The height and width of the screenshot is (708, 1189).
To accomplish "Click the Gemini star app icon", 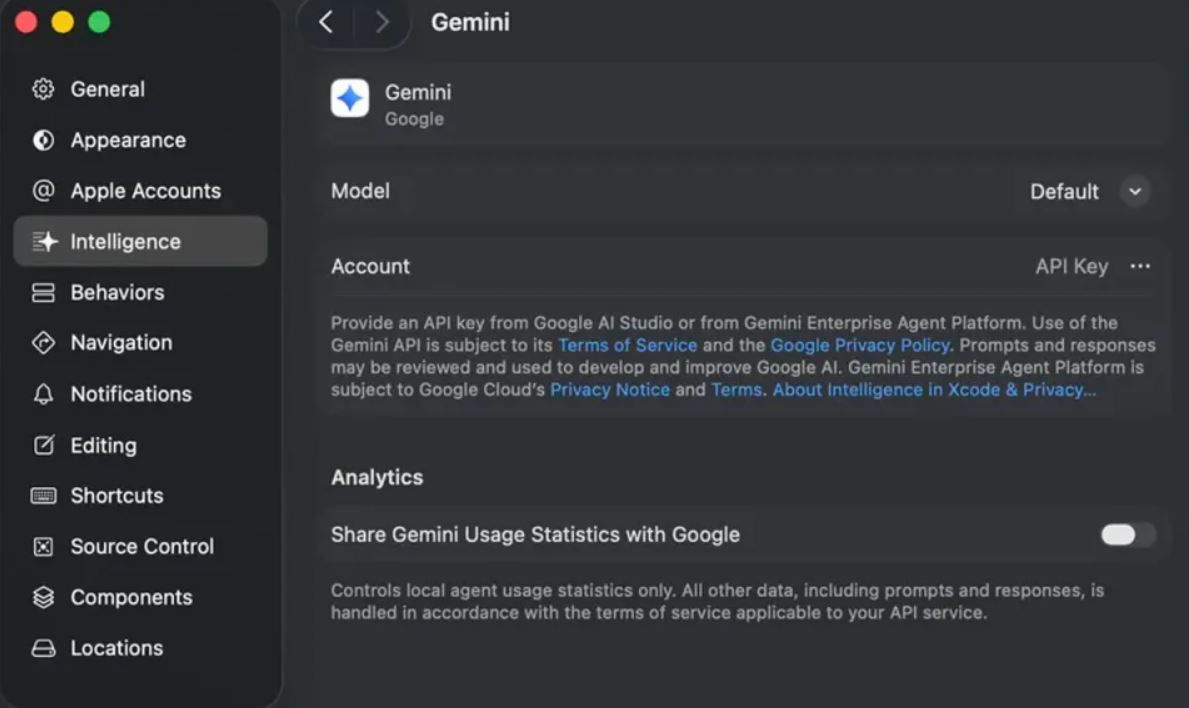I will coord(350,99).
